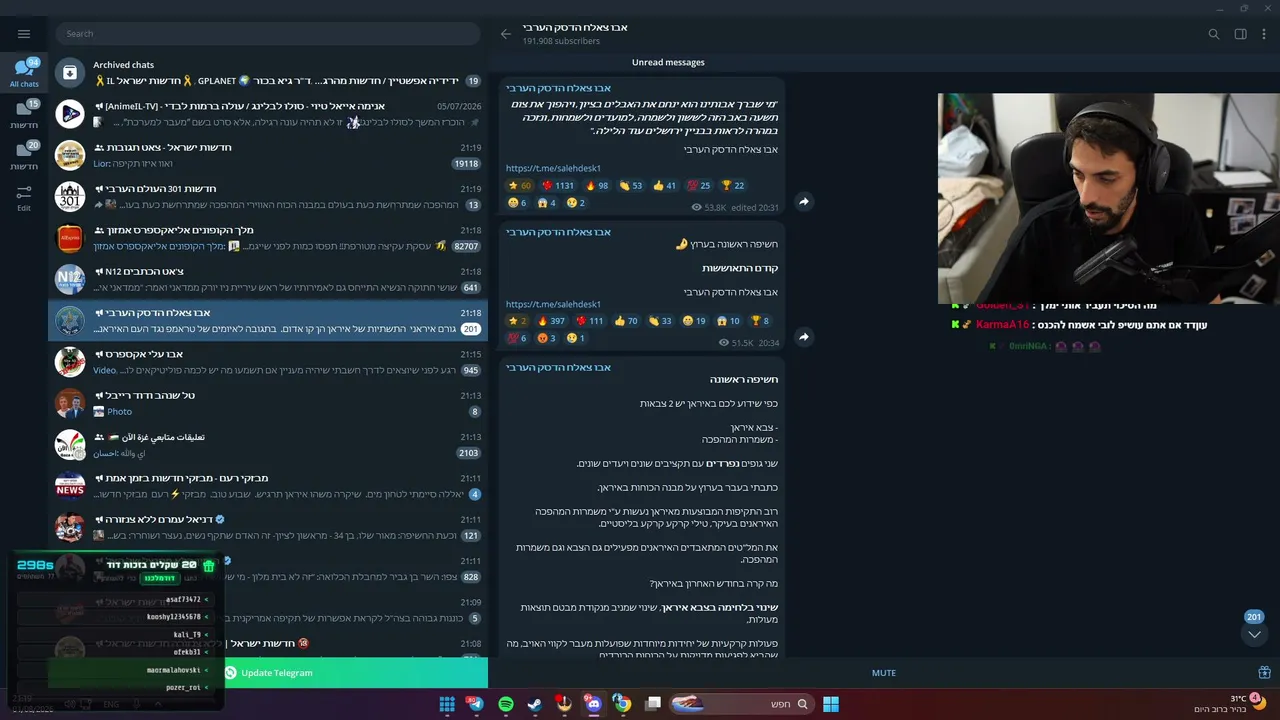The width and height of the screenshot is (1280, 720).
Task: Click the trophy reaction showing 8
Action: (x=760, y=321)
